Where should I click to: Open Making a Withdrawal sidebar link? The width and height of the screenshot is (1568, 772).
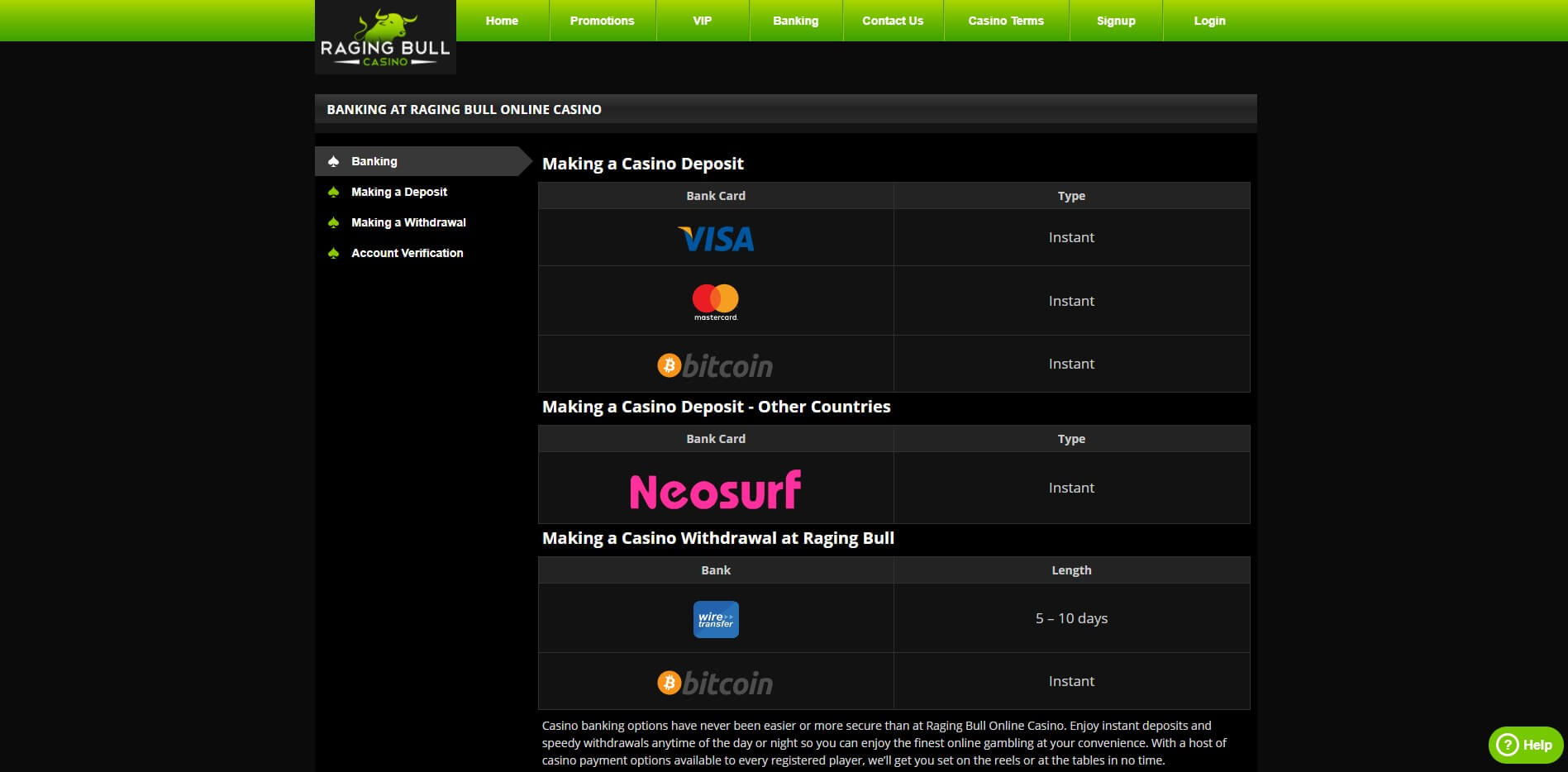point(408,222)
